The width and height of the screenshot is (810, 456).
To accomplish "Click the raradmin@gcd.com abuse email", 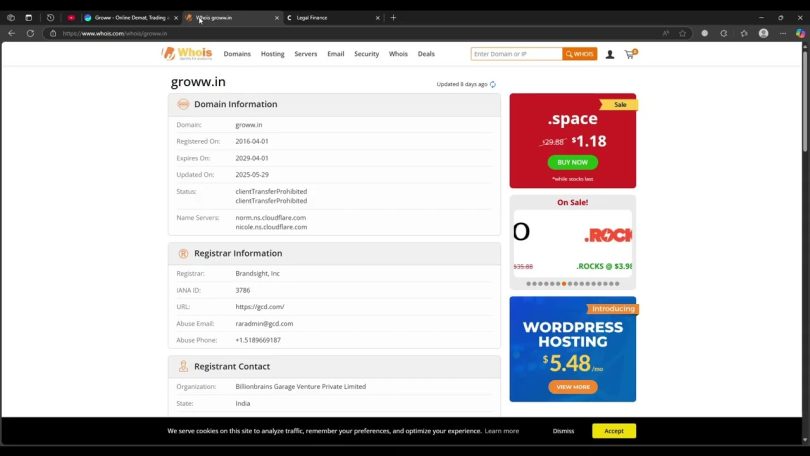I will tap(264, 323).
